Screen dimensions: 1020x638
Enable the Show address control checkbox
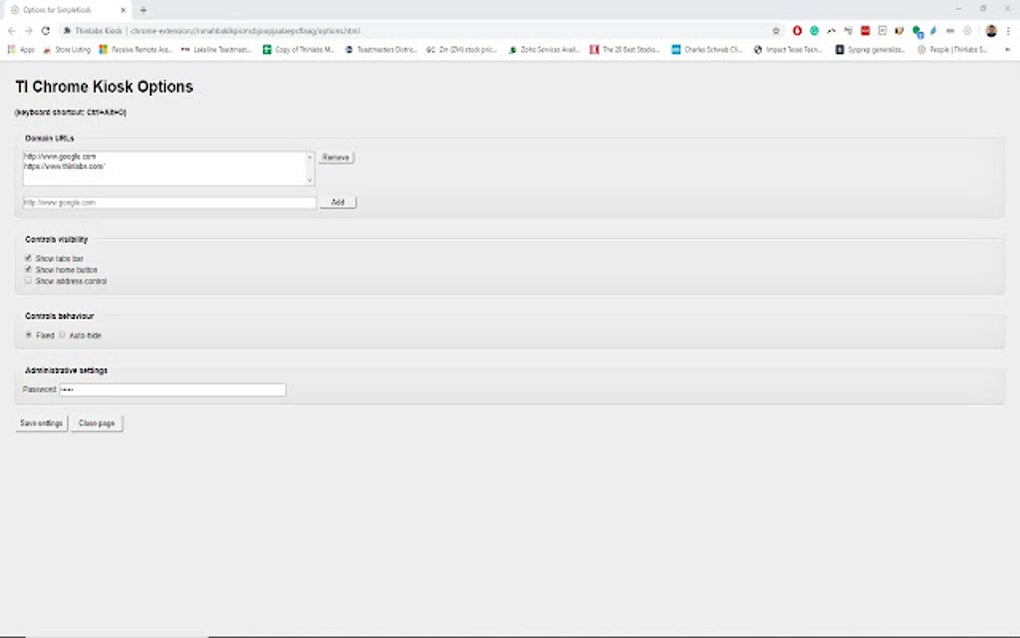coord(28,281)
